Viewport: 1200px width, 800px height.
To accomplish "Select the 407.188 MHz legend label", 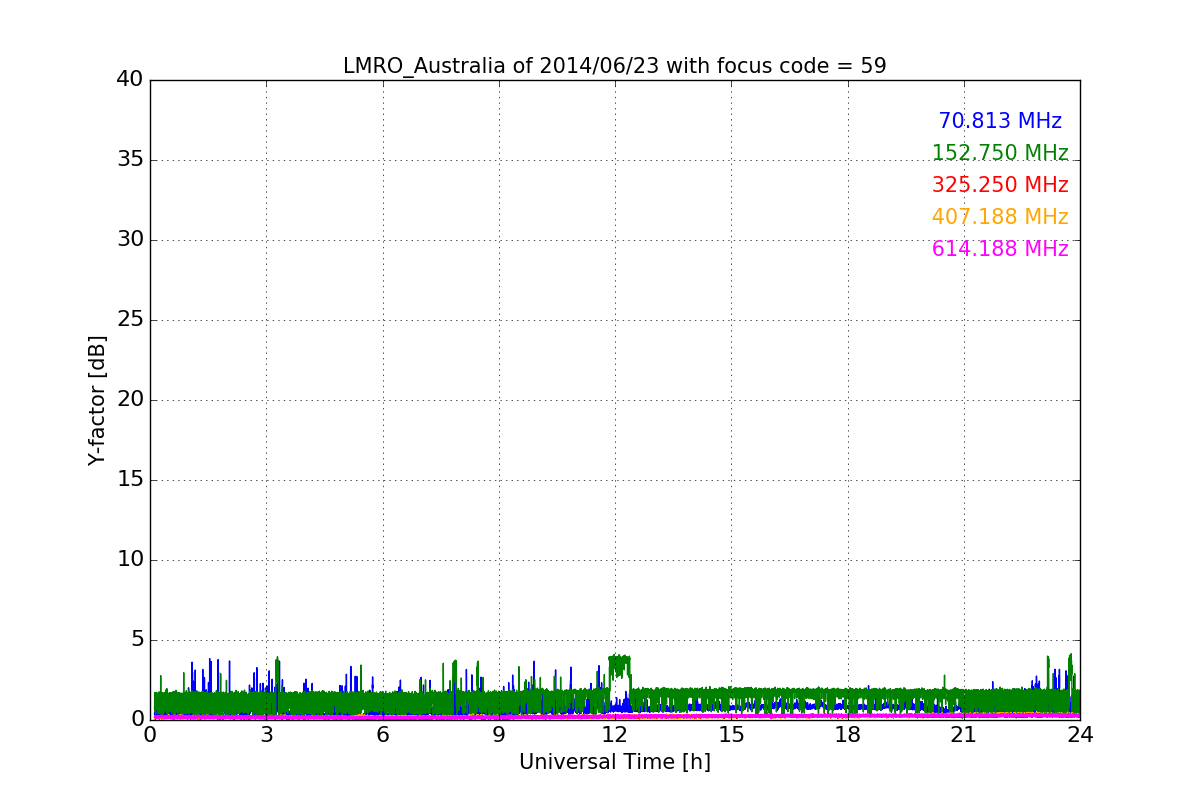I will 1000,217.
